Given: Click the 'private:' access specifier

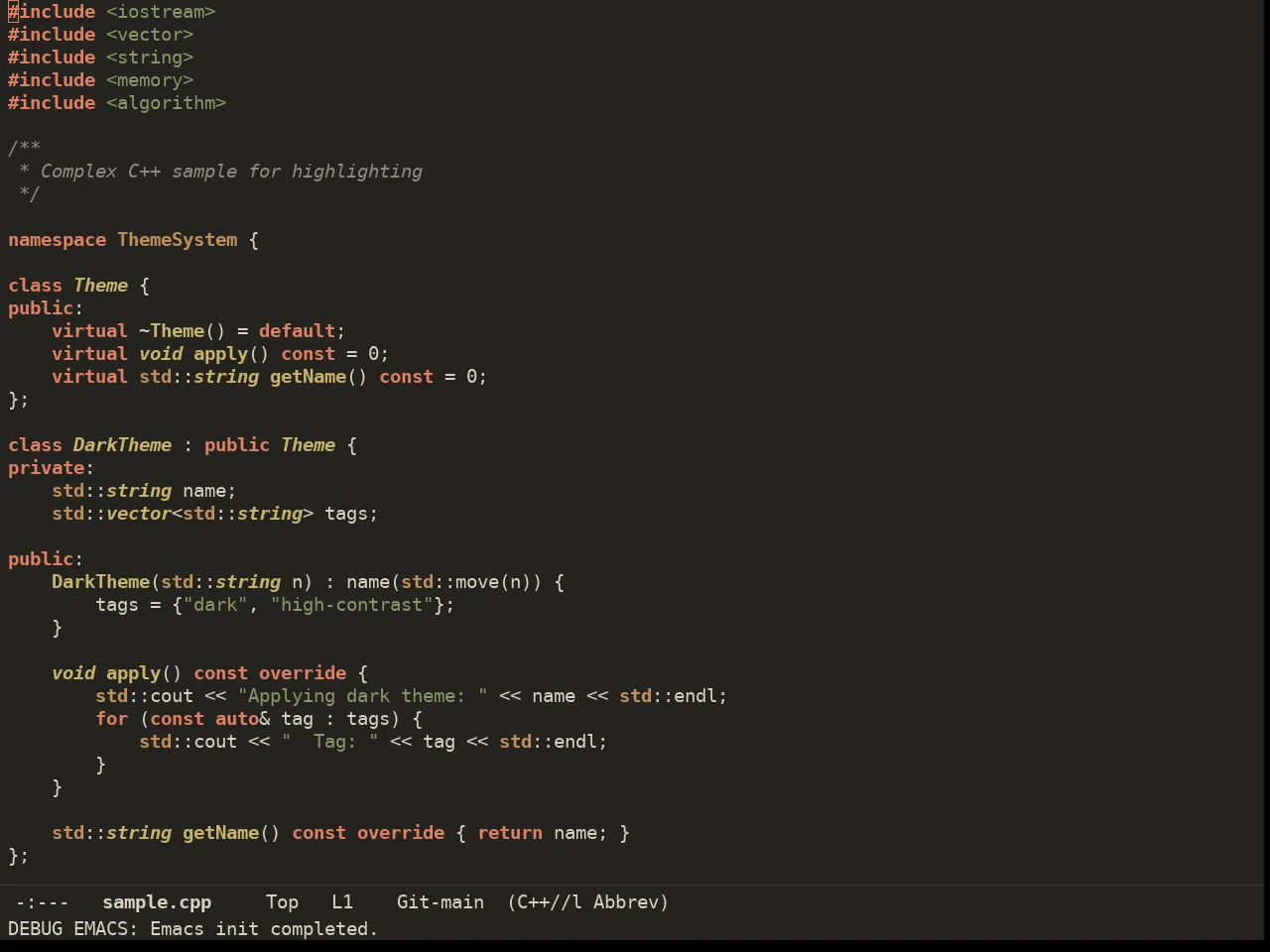Looking at the screenshot, I should (52, 468).
